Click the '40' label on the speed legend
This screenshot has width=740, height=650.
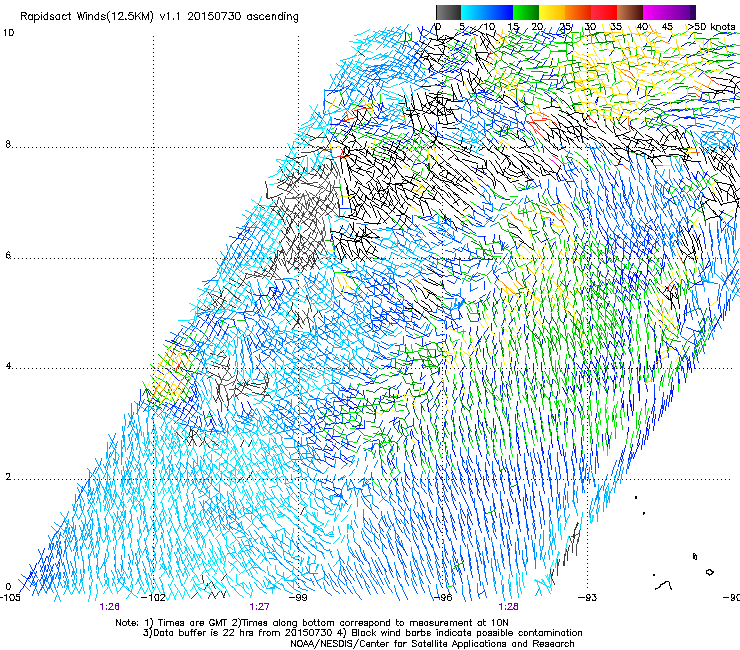point(642,27)
